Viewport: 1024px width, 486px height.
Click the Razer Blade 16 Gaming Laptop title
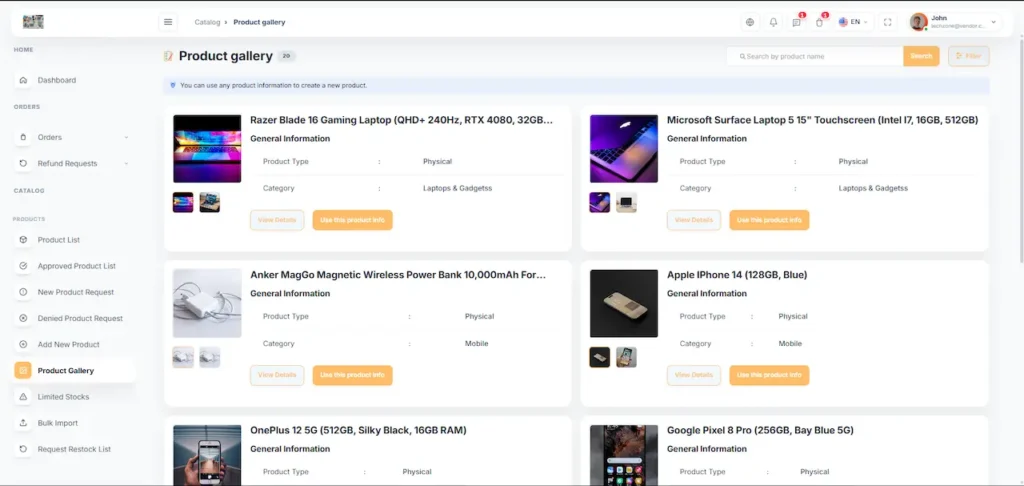tap(402, 120)
